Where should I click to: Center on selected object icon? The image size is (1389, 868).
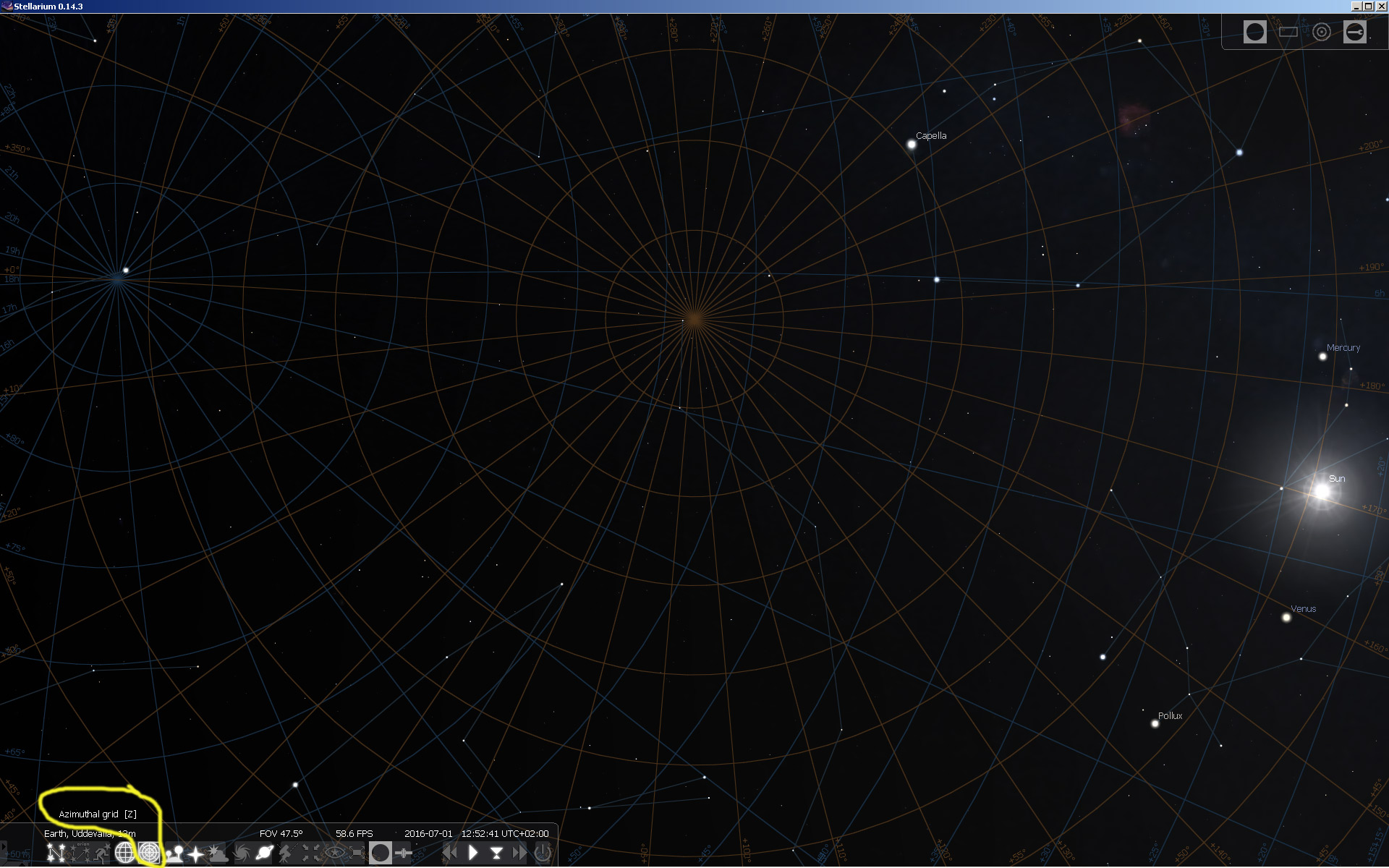click(311, 853)
